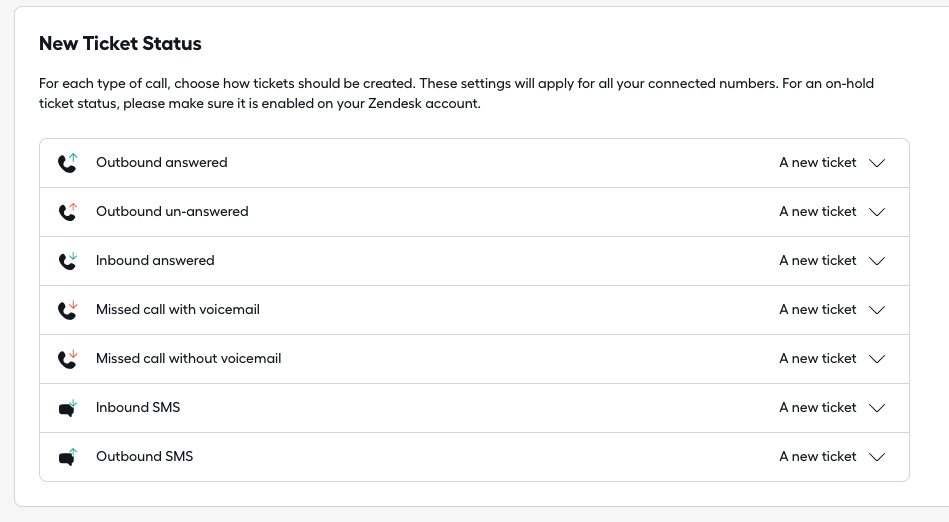Click the Missed call with voicemail label
Screen dimensions: 949x522
pyautogui.click(x=178, y=309)
